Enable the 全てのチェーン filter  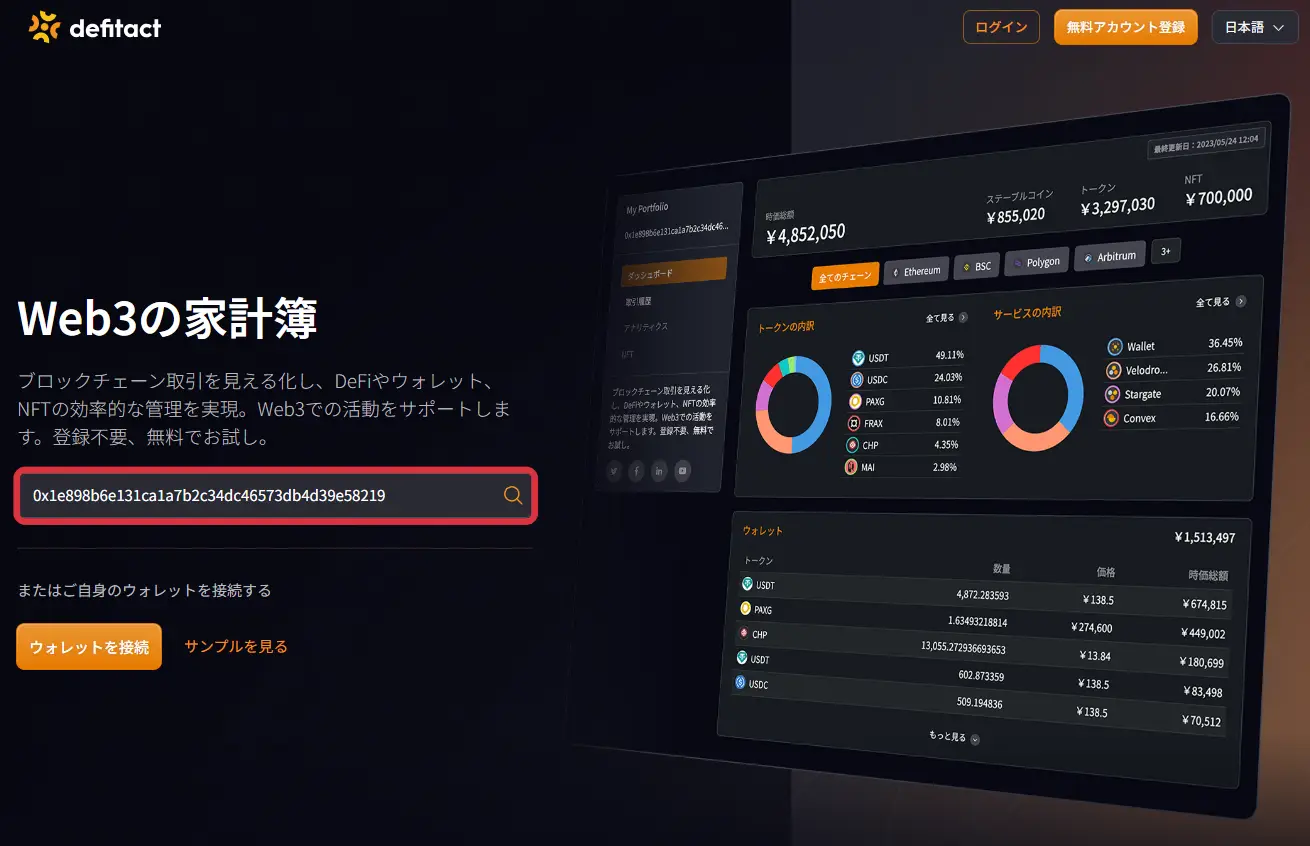(845, 277)
